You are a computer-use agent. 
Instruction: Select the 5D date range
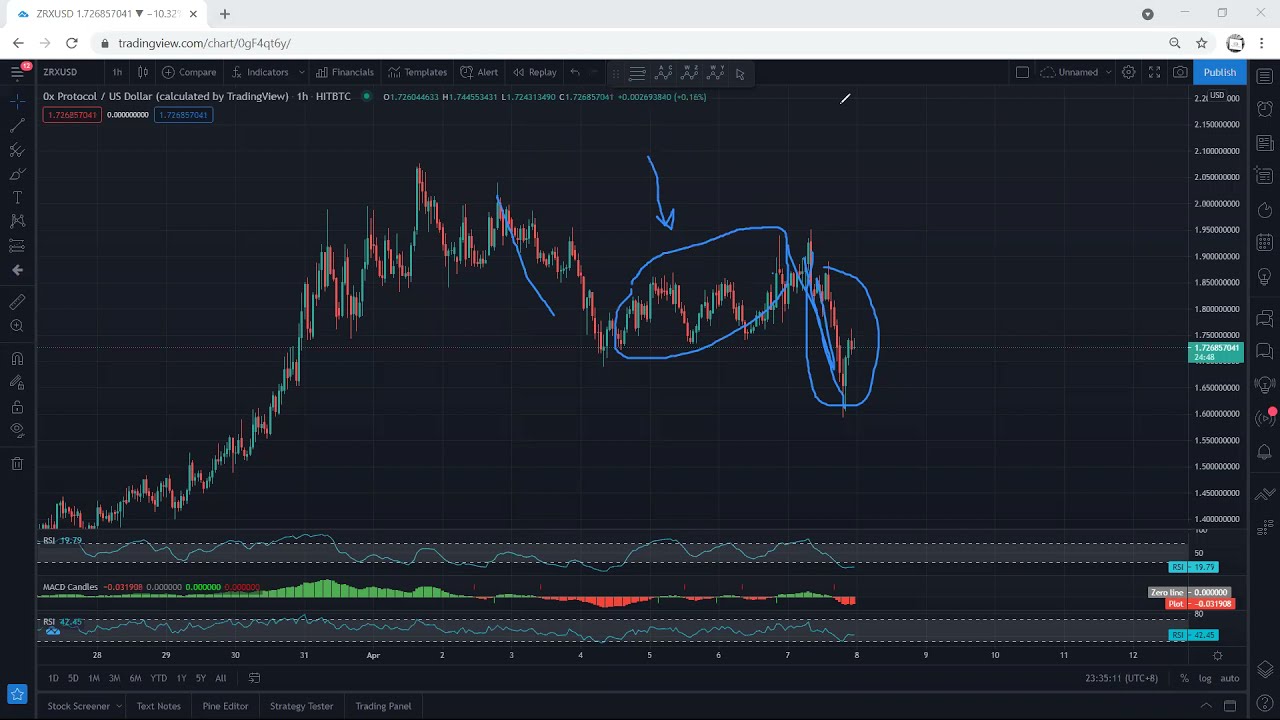tap(73, 678)
